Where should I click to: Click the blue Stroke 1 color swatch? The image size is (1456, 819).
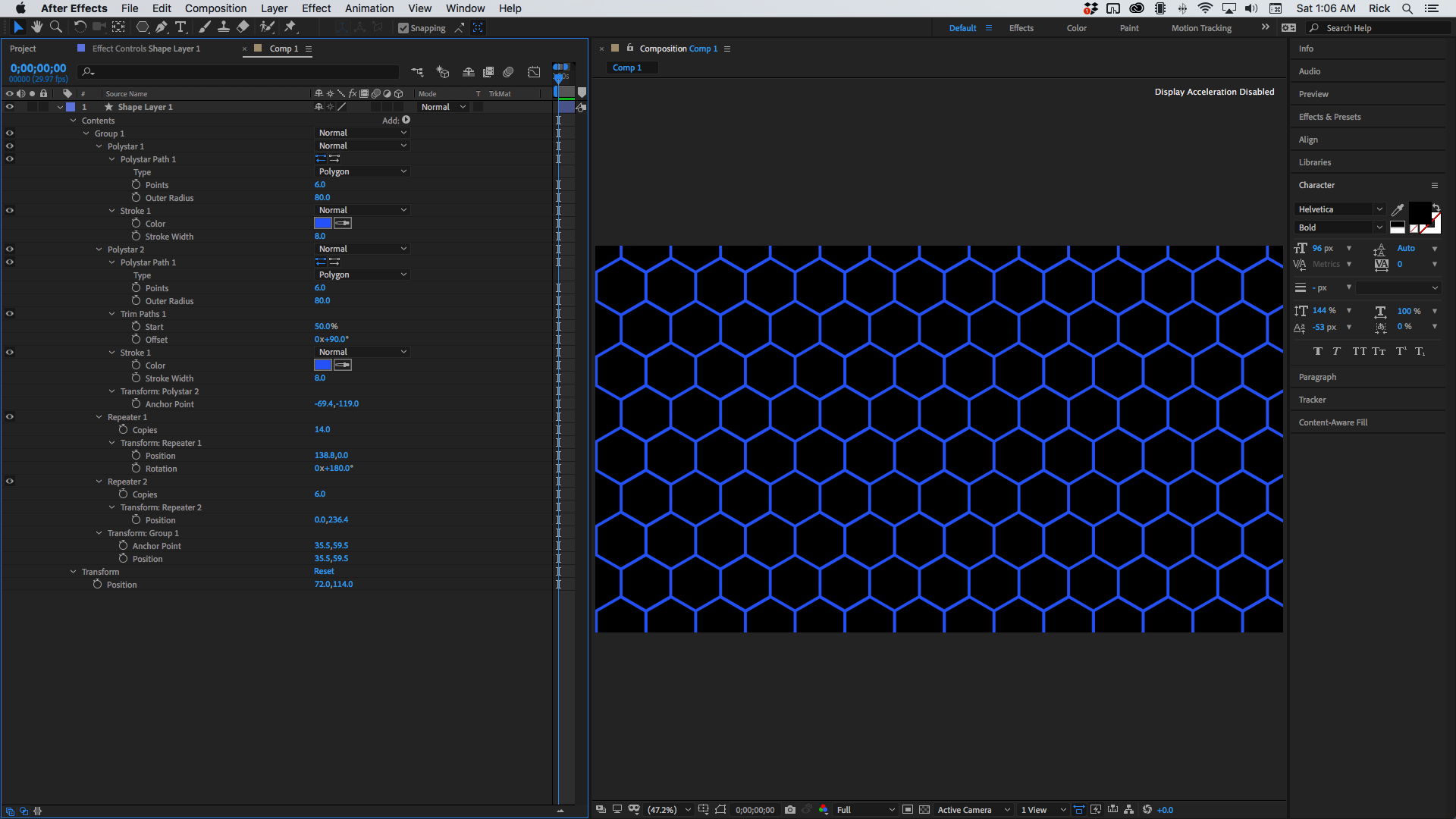[322, 223]
